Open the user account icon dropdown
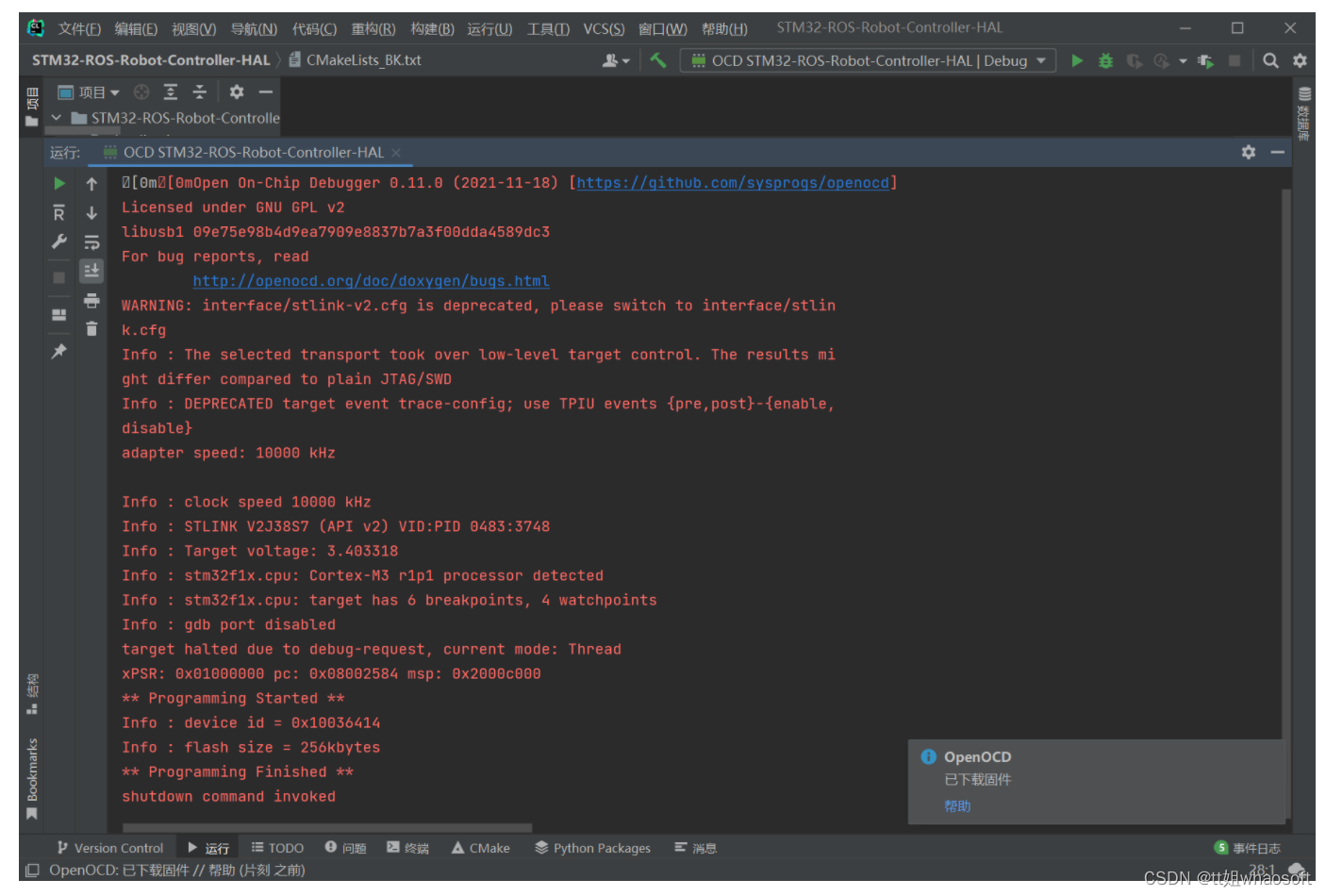1326x896 pixels. click(616, 60)
